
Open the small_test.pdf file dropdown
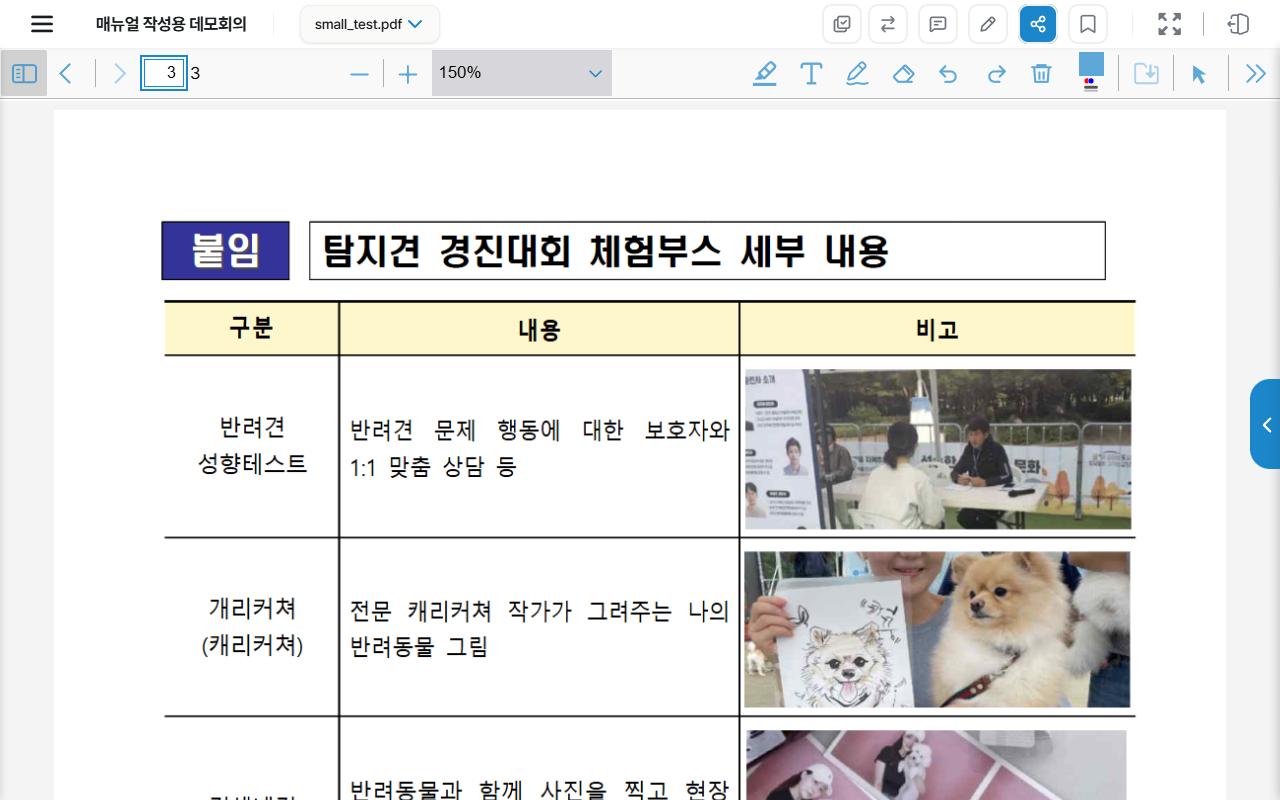(x=369, y=24)
